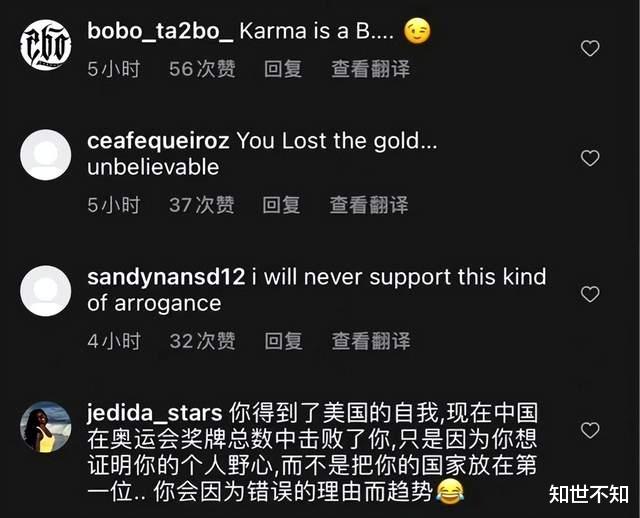View translation of ceafequeiroz's comment
The width and height of the screenshot is (640, 518).
coord(369,205)
